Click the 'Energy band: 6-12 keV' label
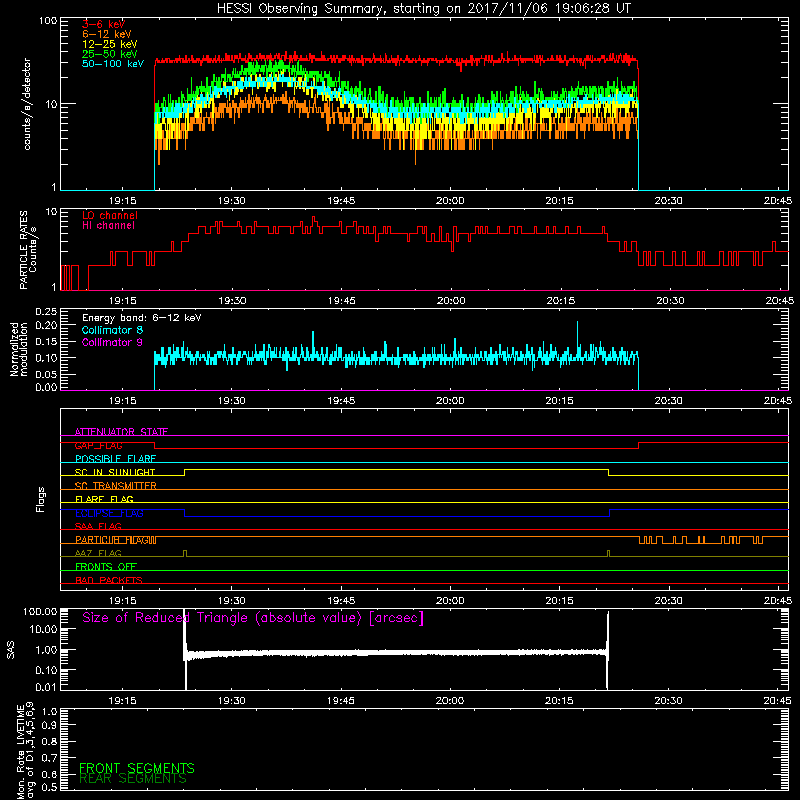Viewport: 800px width, 800px height. point(142,318)
